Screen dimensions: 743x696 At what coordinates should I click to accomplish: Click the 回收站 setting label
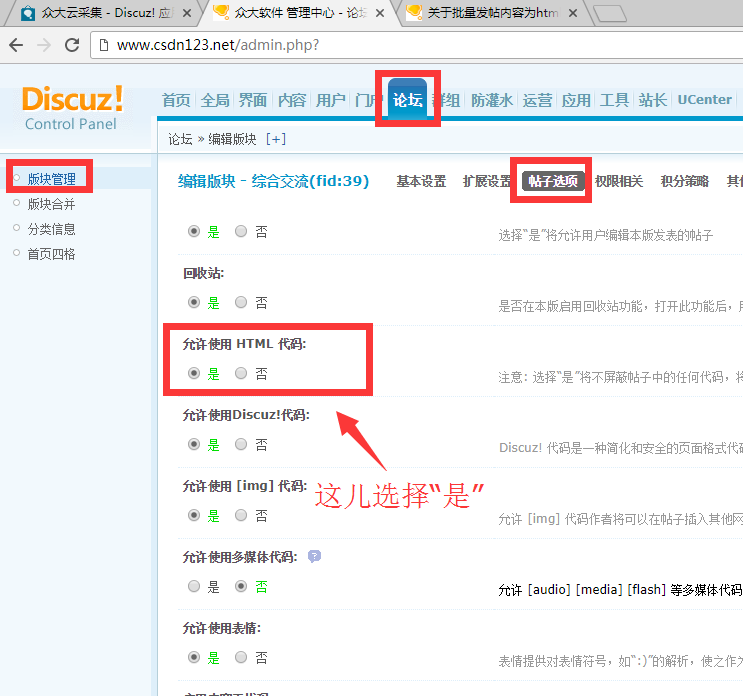pos(204,273)
